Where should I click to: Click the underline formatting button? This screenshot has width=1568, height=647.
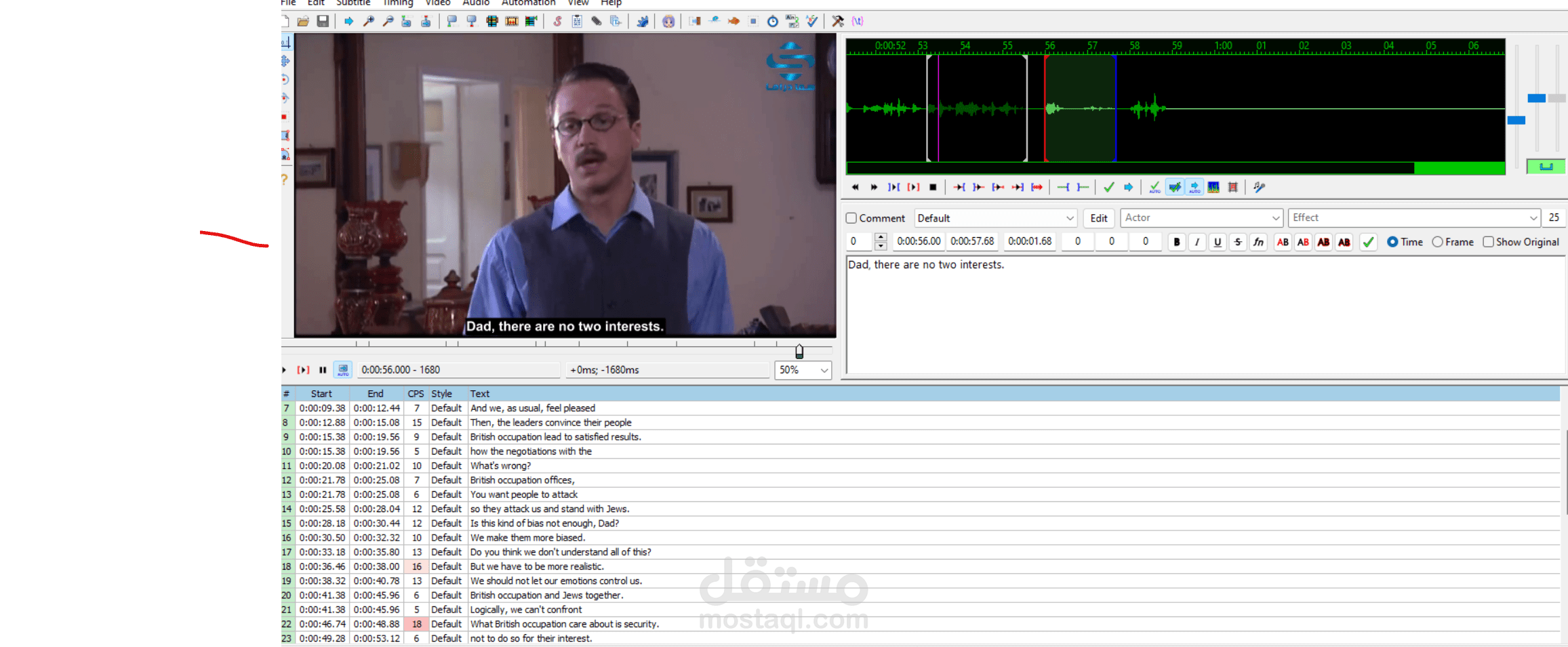point(1218,242)
